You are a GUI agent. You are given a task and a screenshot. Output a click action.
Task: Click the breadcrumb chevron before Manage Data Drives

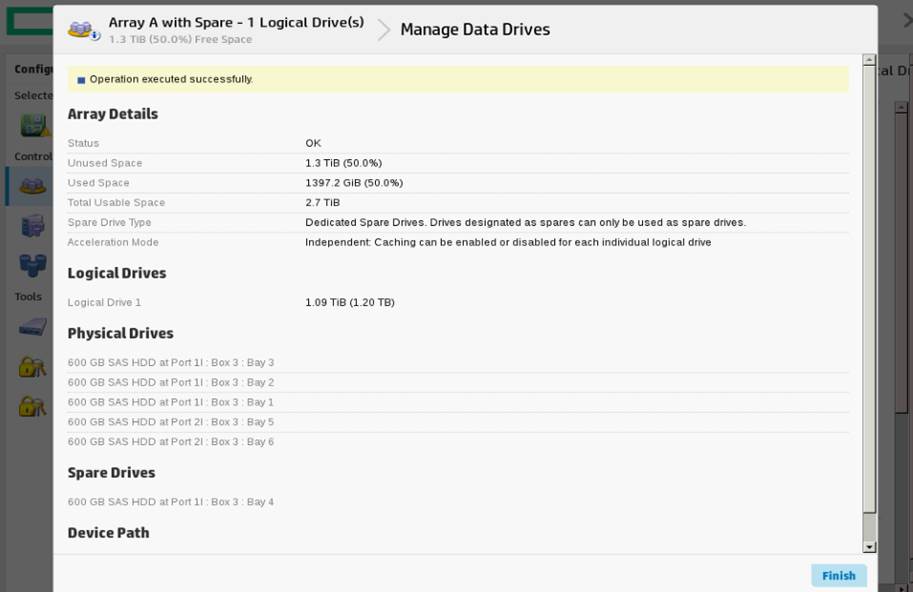384,30
